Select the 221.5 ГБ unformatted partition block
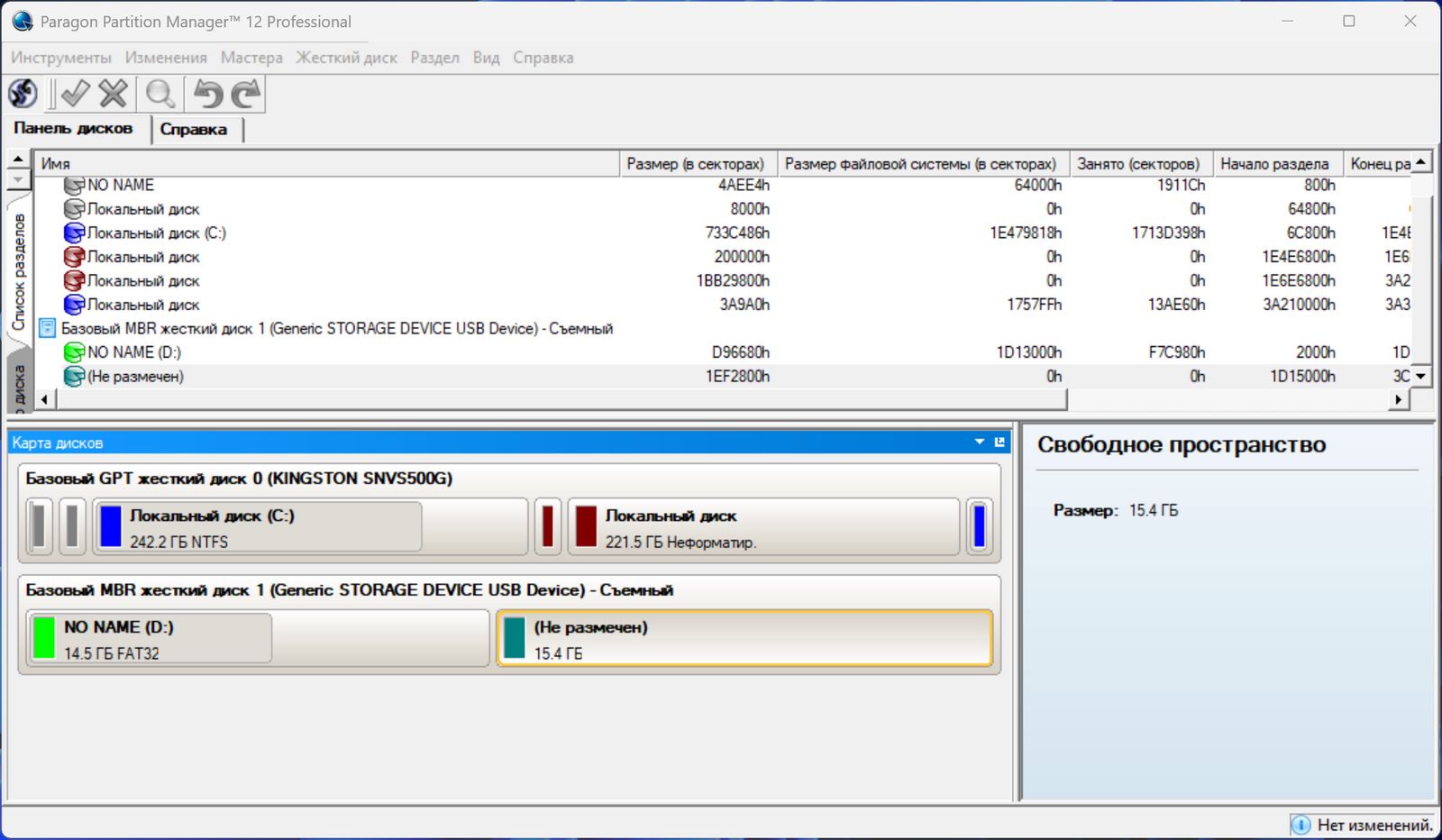This screenshot has width=1442, height=840. (x=762, y=528)
